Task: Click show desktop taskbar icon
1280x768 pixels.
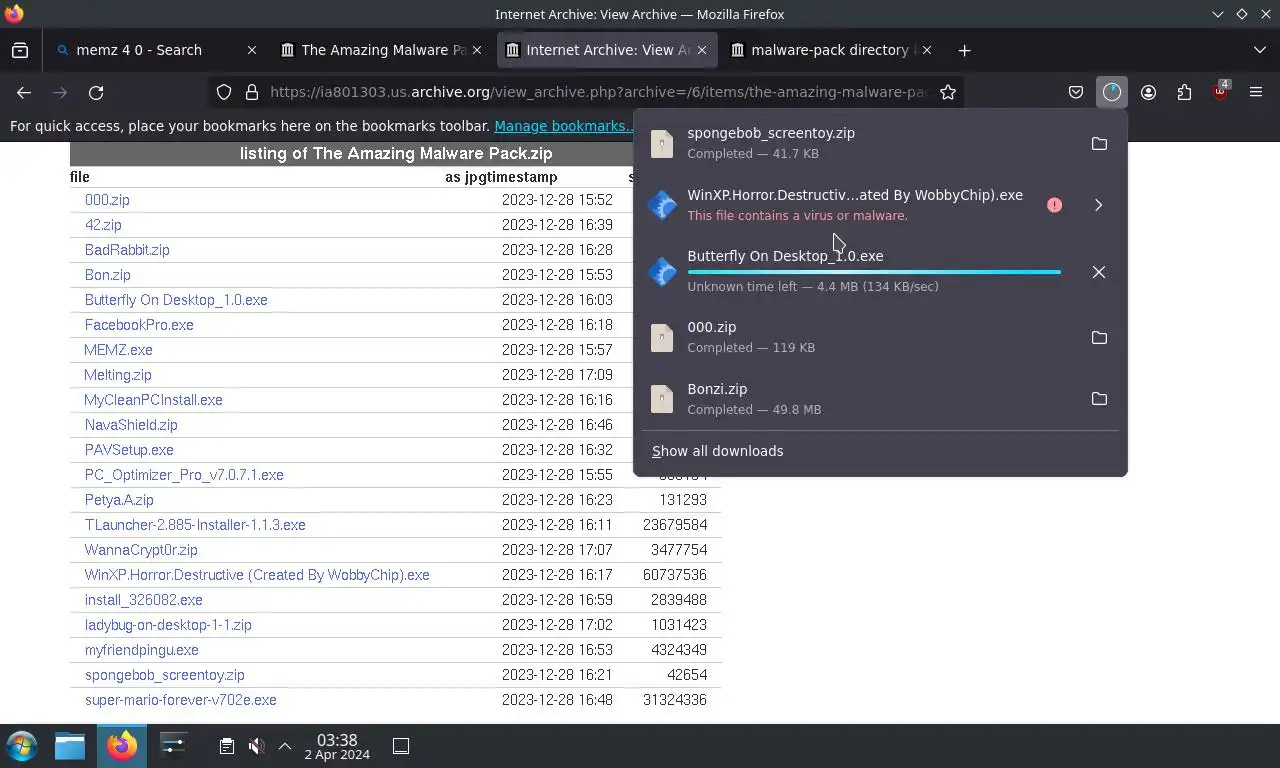Action: pos(401,746)
